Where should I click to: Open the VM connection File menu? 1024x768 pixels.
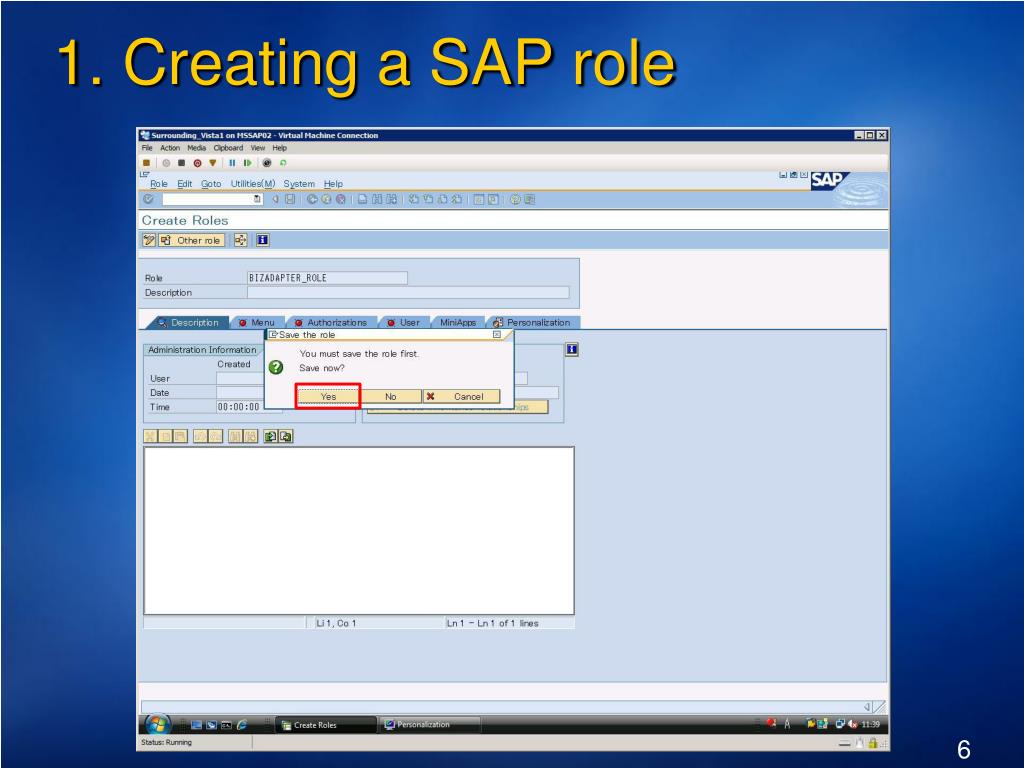[x=147, y=148]
